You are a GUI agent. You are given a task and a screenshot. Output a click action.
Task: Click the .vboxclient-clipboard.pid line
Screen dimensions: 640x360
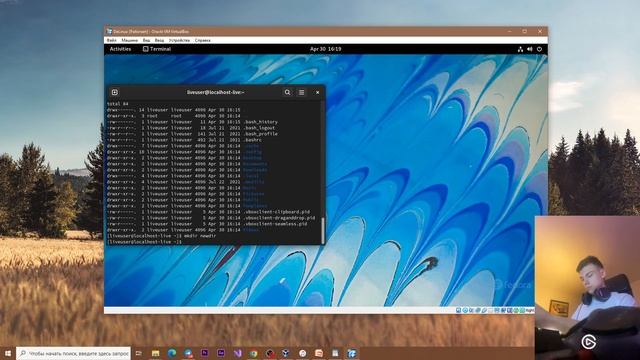pos(209,212)
